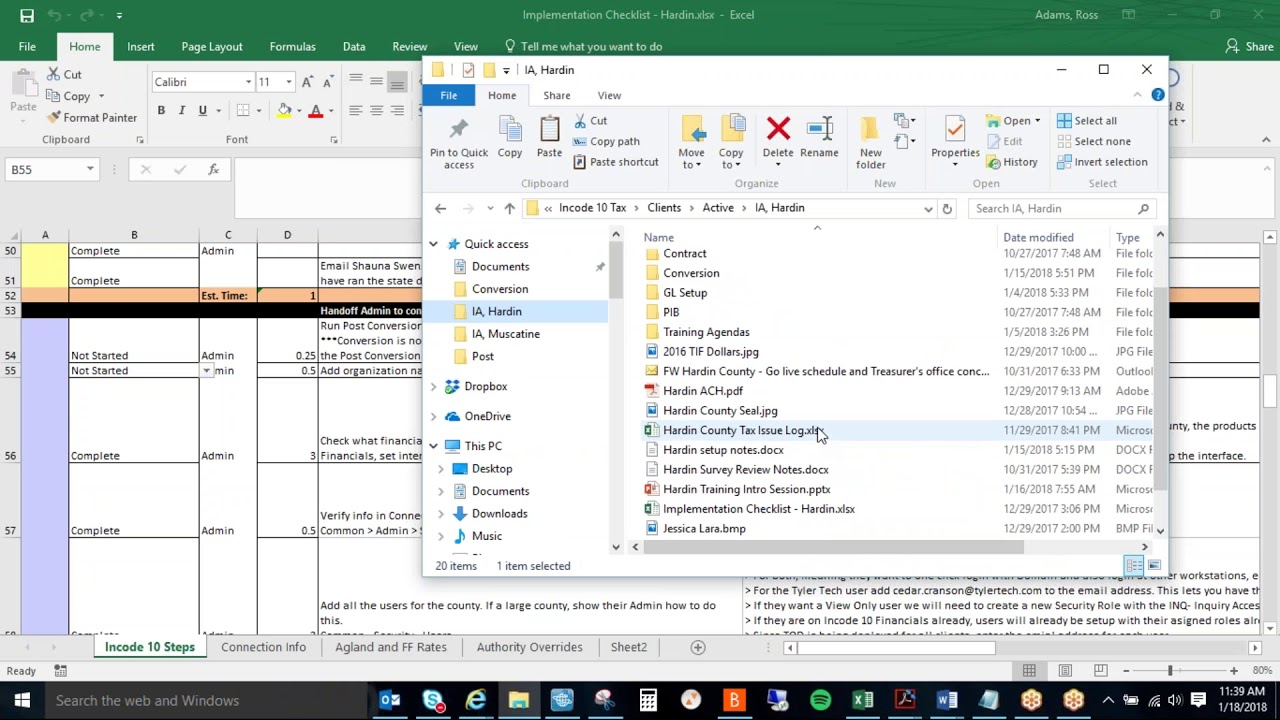The height and width of the screenshot is (720, 1280).
Task: Sort files by Date modified column header
Action: (x=1038, y=237)
